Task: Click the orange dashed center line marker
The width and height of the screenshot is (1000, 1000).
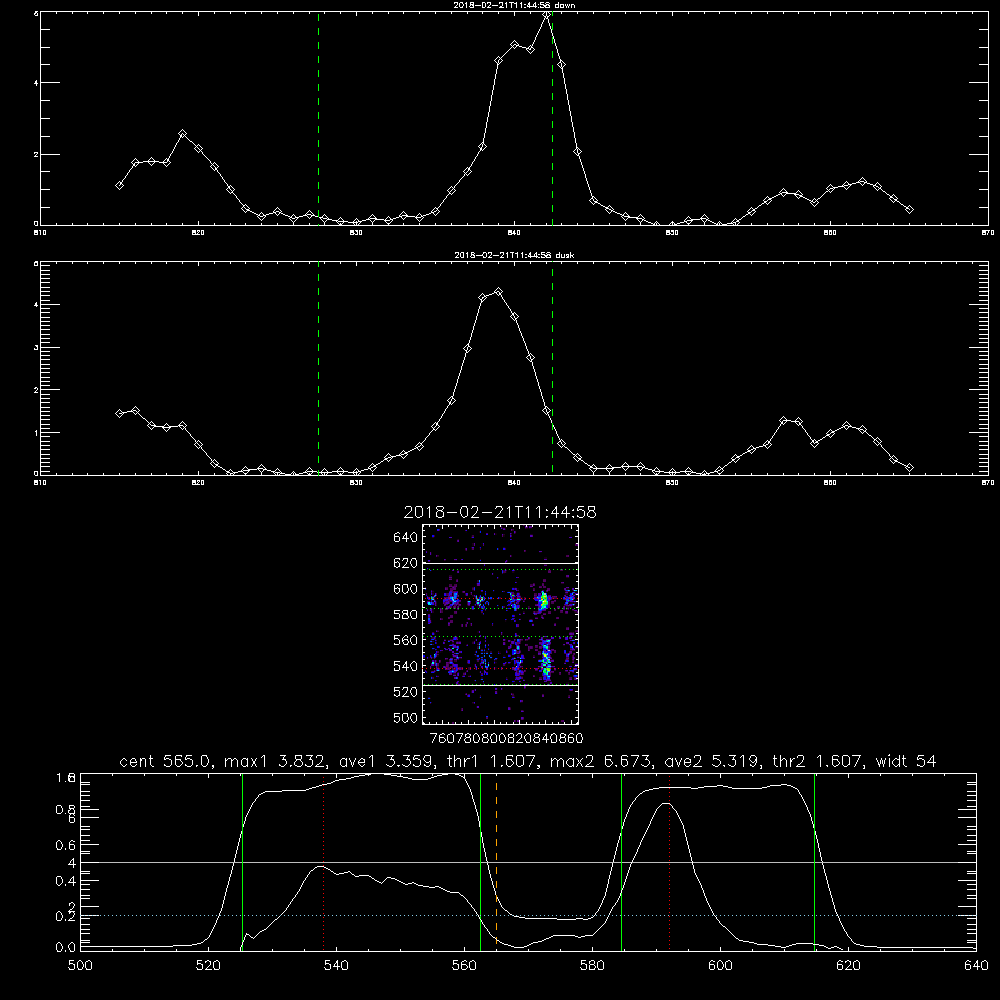Action: [496, 861]
